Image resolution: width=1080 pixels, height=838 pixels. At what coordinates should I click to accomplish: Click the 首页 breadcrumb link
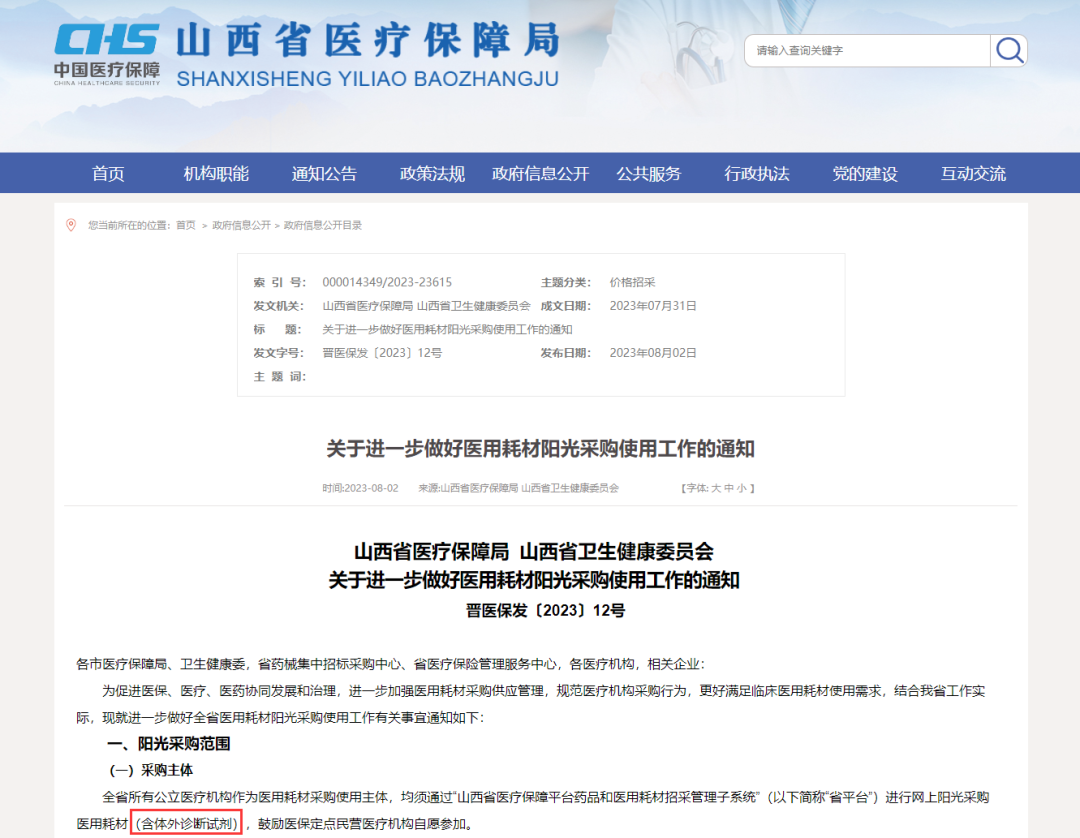(x=186, y=226)
